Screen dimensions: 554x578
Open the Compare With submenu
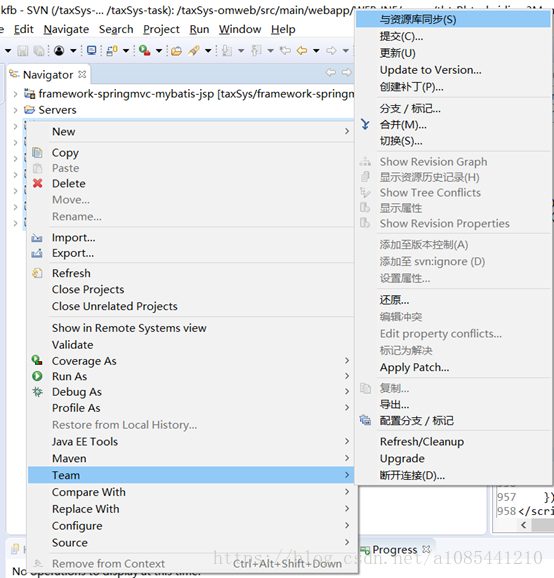point(191,492)
